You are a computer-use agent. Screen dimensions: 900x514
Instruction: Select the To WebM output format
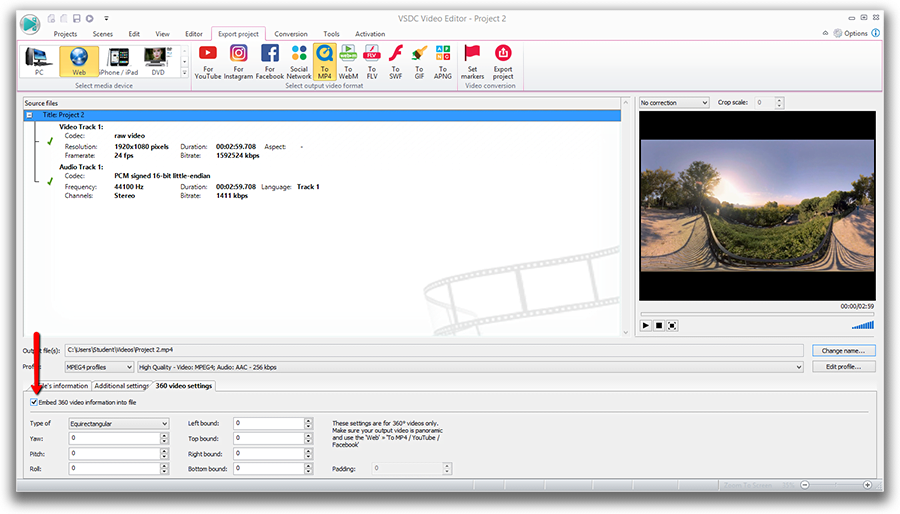[x=348, y=62]
